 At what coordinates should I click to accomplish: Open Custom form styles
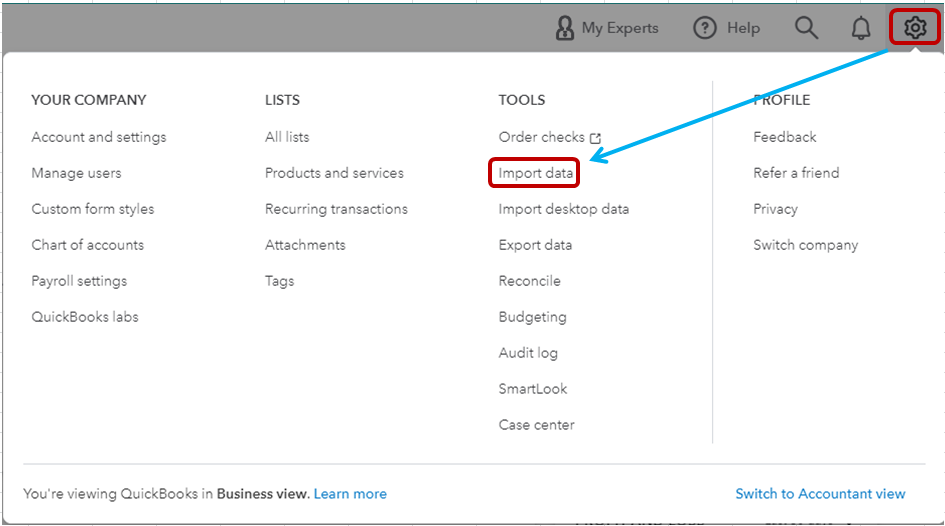pyautogui.click(x=93, y=209)
